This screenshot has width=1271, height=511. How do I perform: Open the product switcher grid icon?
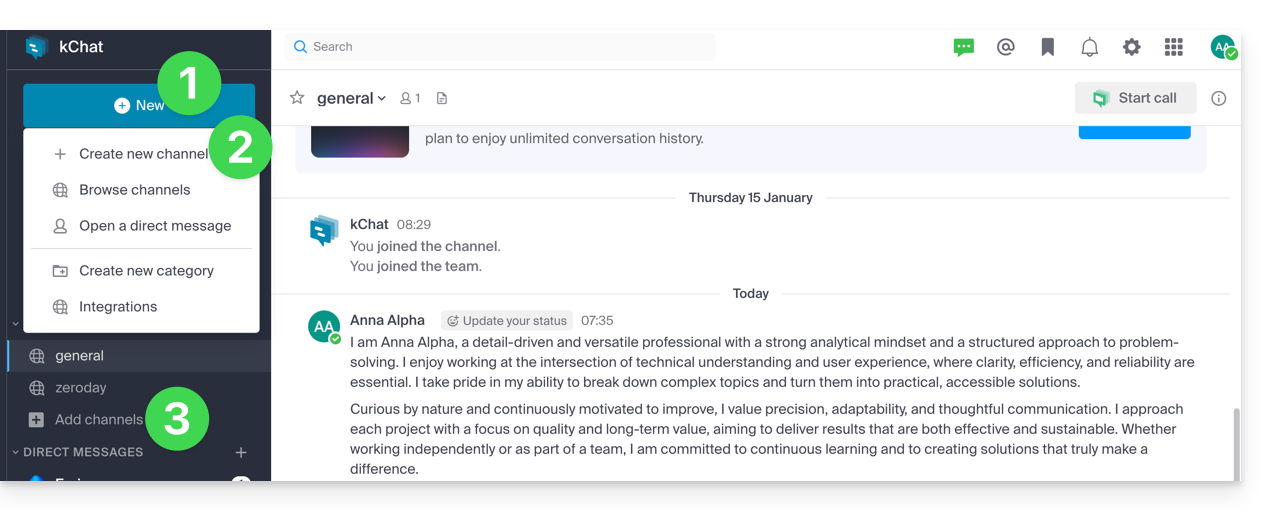tap(1174, 47)
